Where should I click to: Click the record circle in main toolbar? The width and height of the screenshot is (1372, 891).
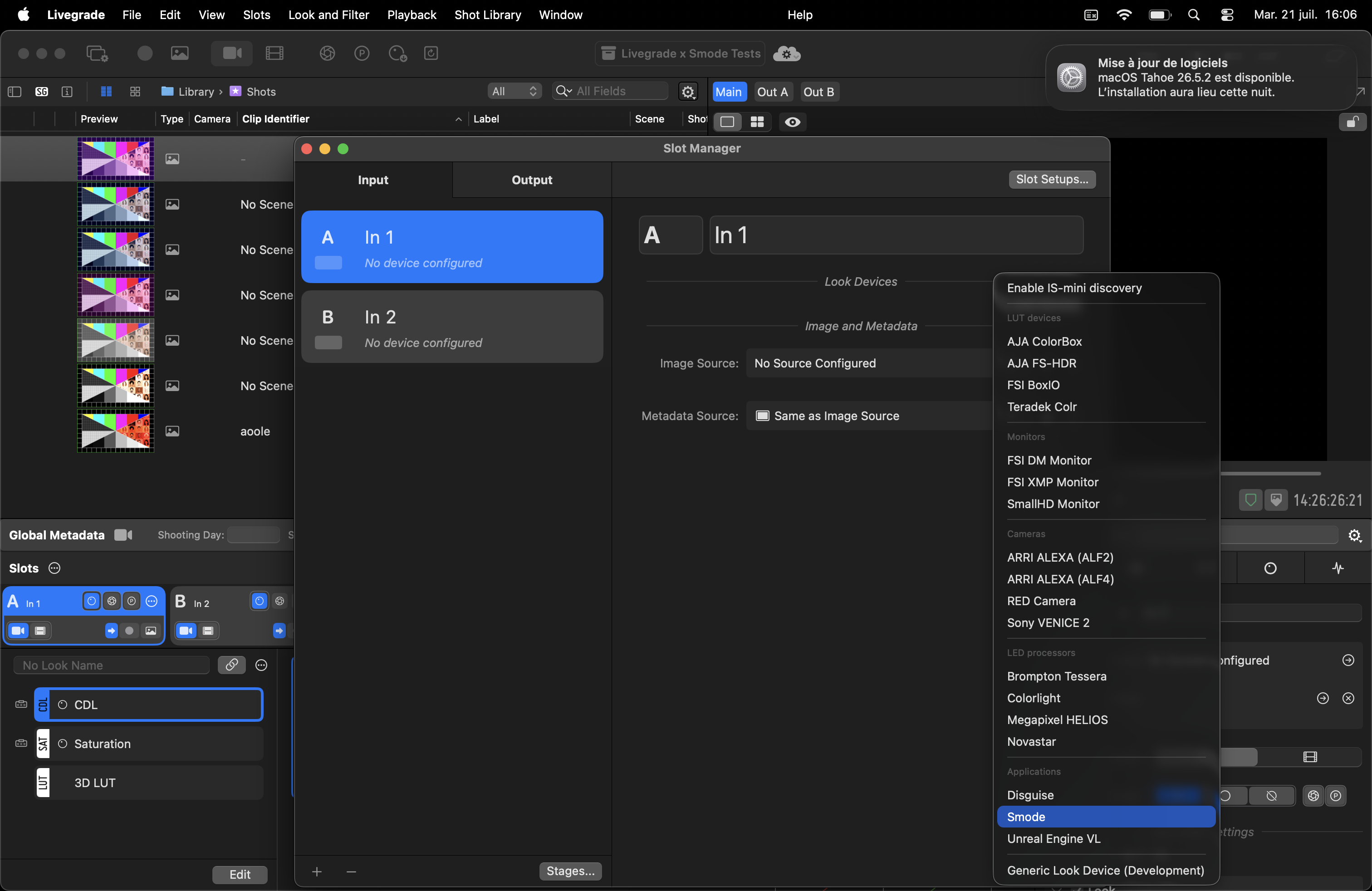click(x=145, y=54)
